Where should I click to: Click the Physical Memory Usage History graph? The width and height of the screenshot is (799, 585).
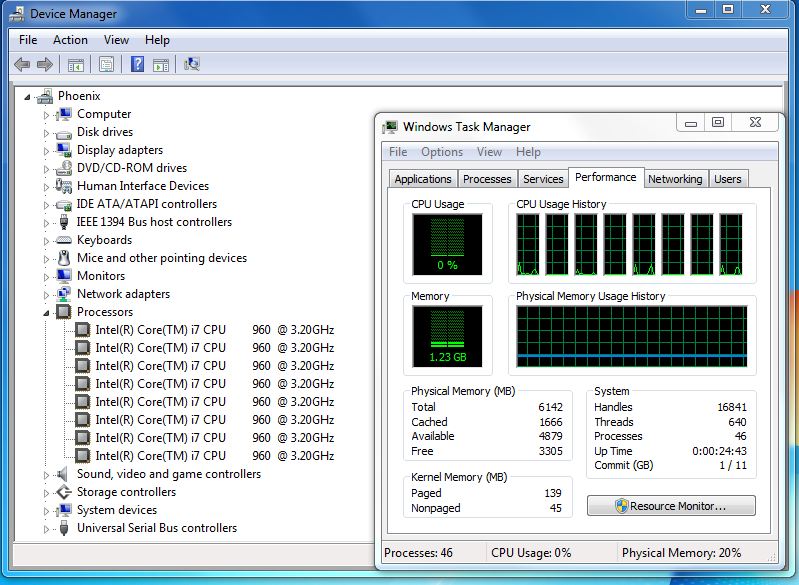point(632,336)
